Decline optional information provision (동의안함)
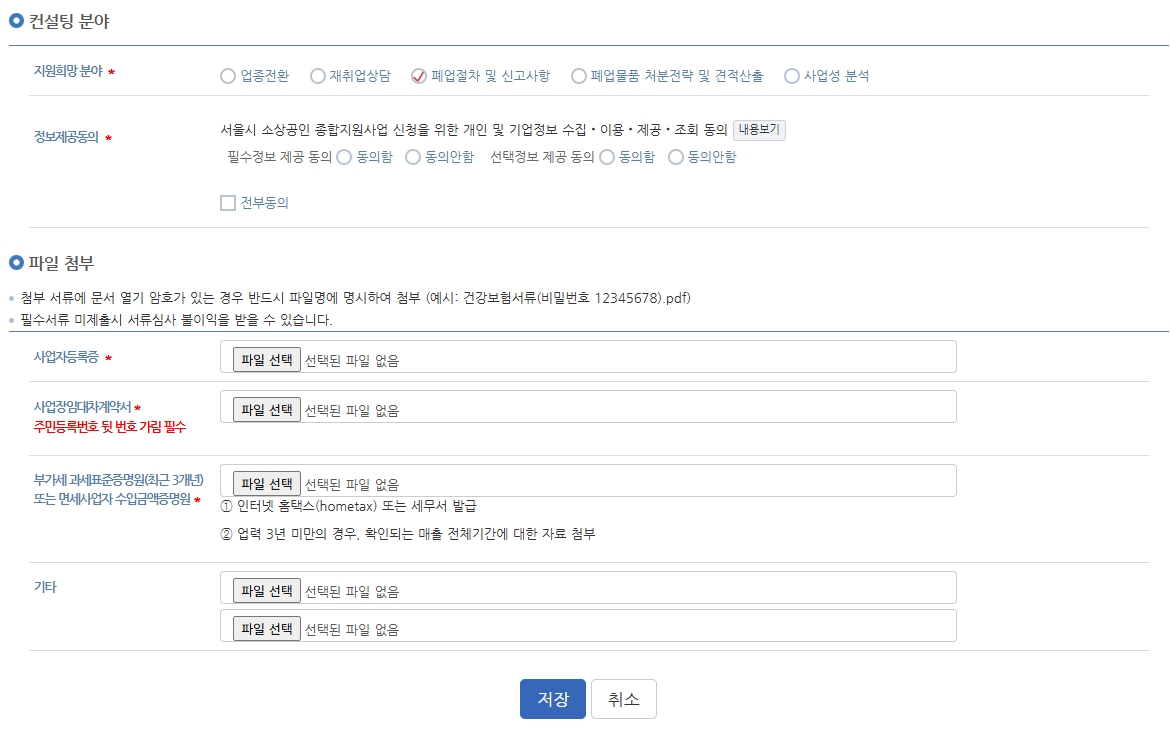The width and height of the screenshot is (1170, 732). point(676,157)
